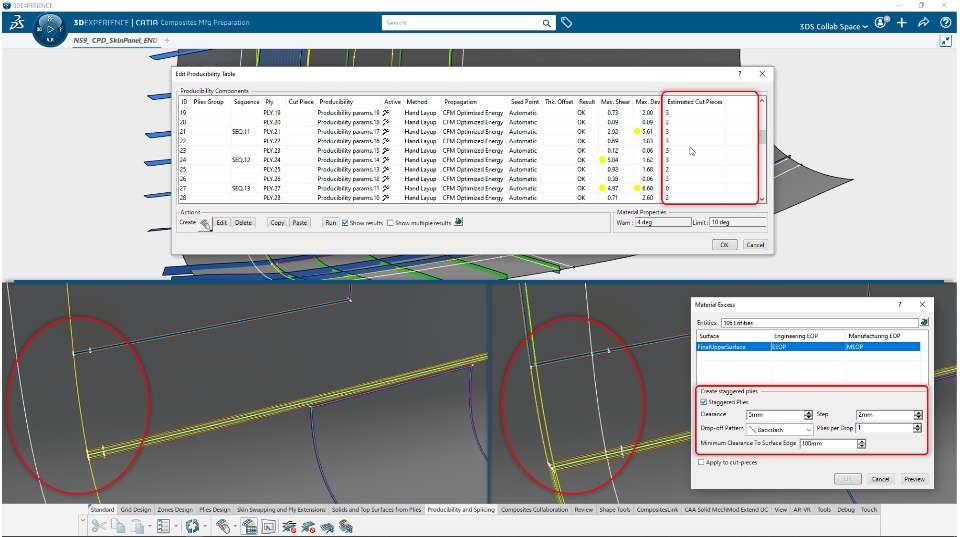This screenshot has height=537, width=960.
Task: Click the properties list icon in bottom toolbar
Action: coord(163,526)
